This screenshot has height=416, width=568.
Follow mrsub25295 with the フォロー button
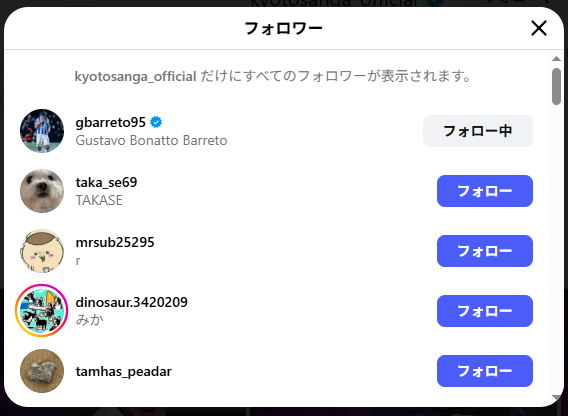(485, 251)
